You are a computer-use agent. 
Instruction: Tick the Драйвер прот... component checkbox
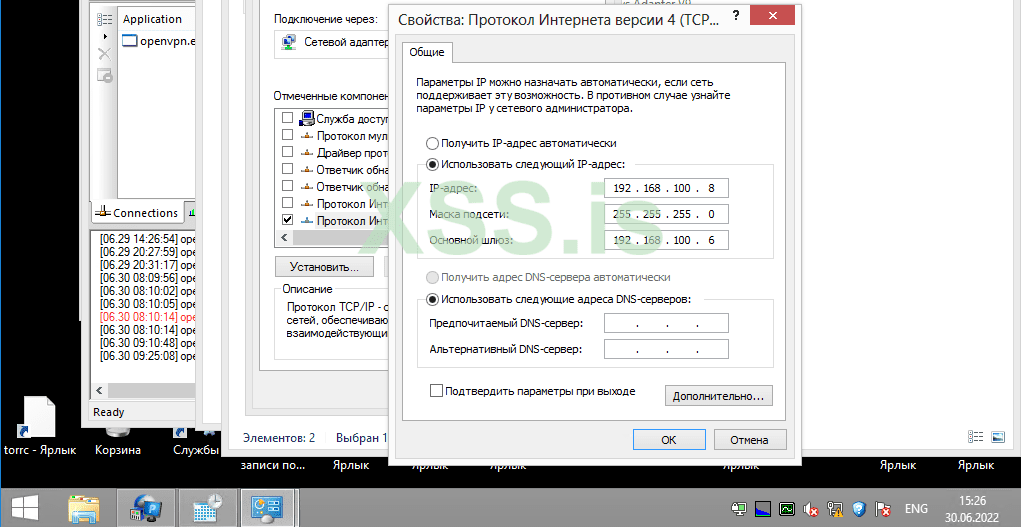tap(287, 152)
